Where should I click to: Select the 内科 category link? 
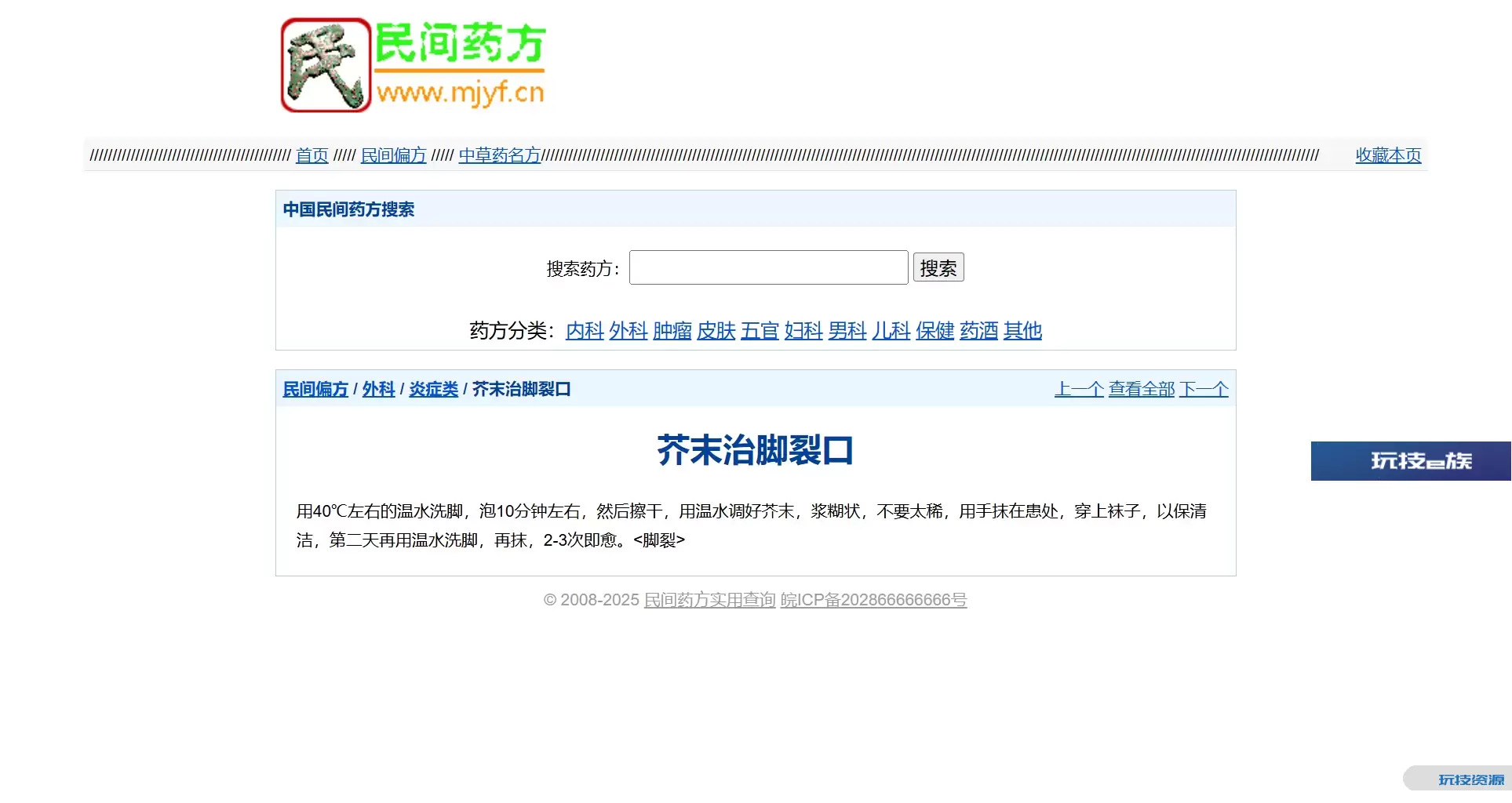[585, 331]
